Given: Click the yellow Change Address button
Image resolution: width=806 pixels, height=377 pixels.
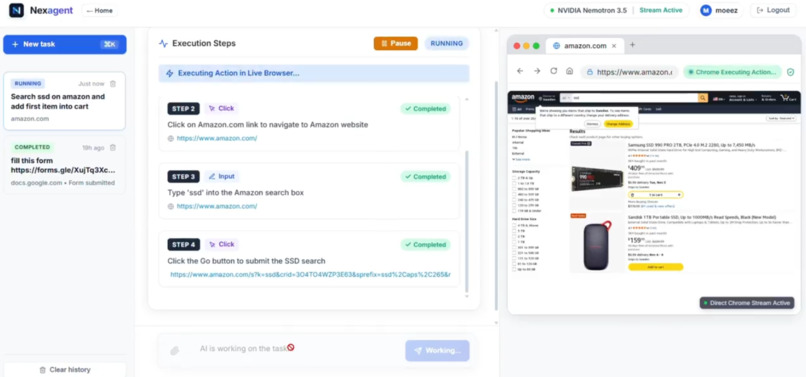Looking at the screenshot, I should pos(617,123).
